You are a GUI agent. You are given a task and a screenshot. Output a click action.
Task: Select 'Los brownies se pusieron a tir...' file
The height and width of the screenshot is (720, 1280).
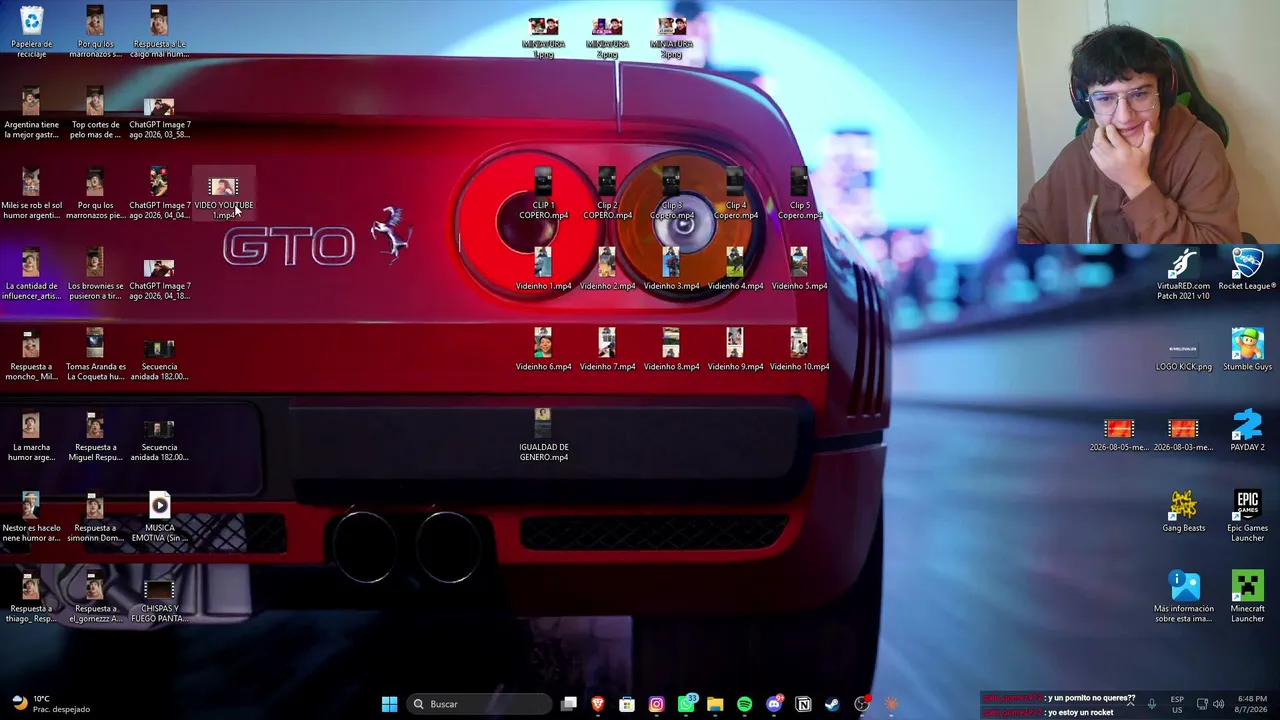coord(95,275)
